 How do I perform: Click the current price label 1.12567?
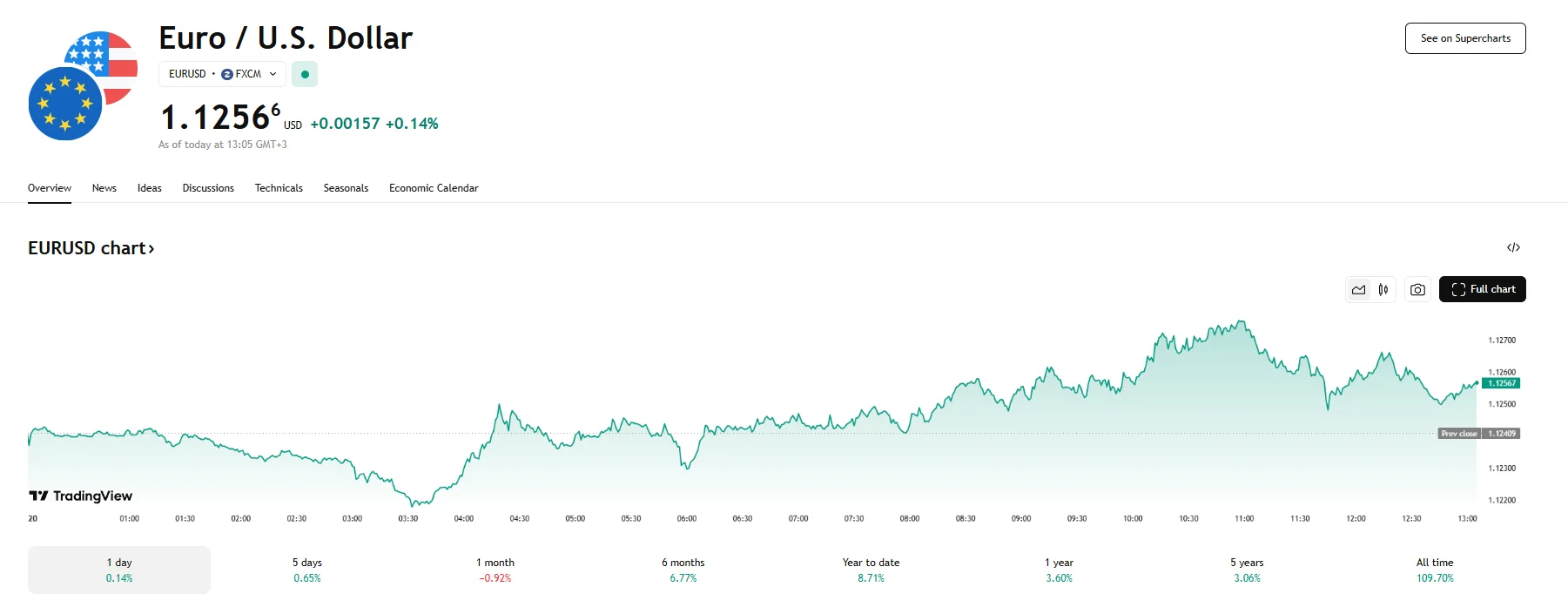(1501, 383)
